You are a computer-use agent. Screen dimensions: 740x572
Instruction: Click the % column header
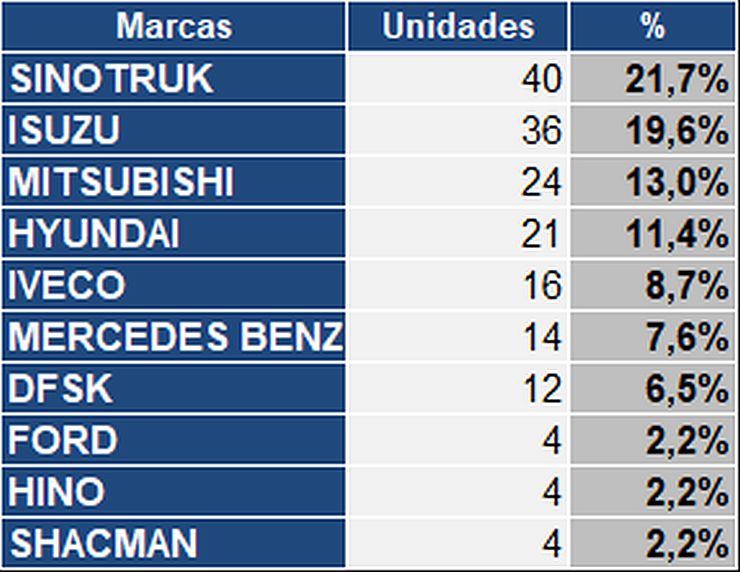(x=653, y=27)
